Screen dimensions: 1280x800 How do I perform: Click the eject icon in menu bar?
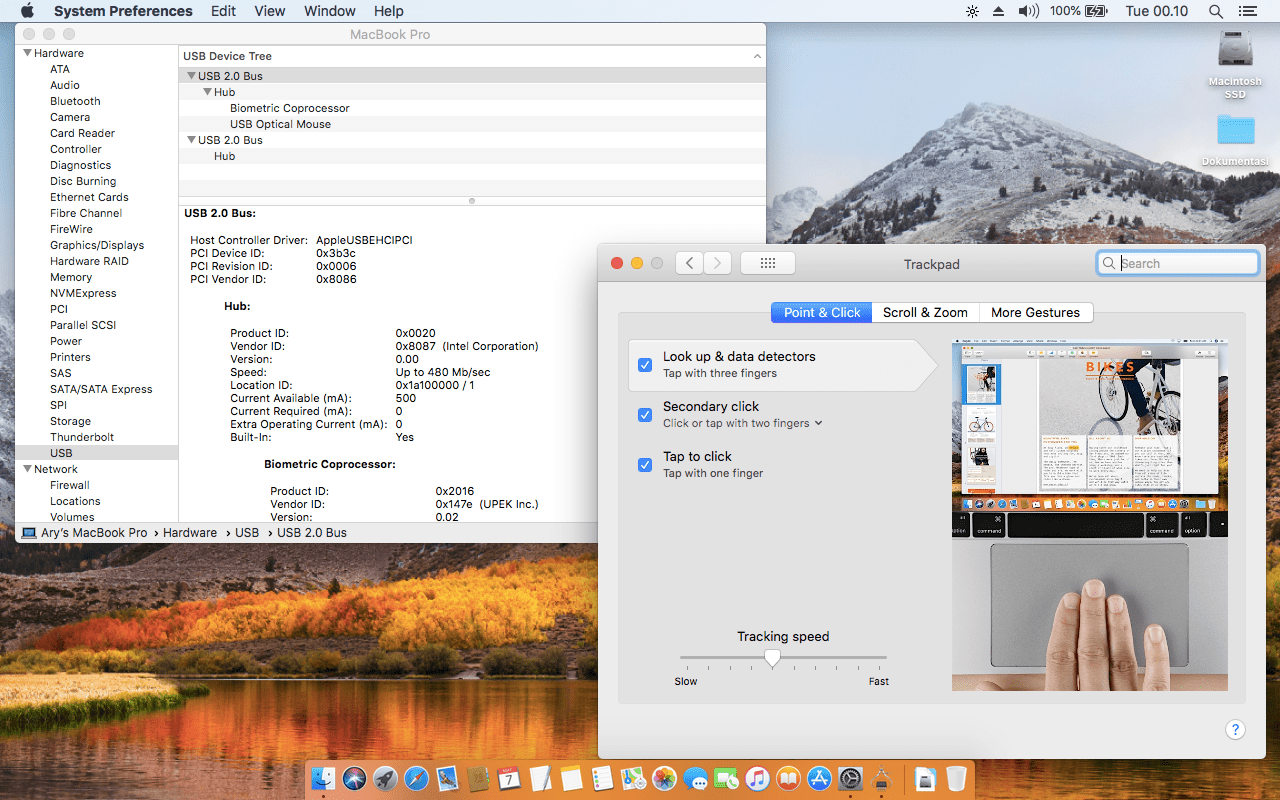999,11
